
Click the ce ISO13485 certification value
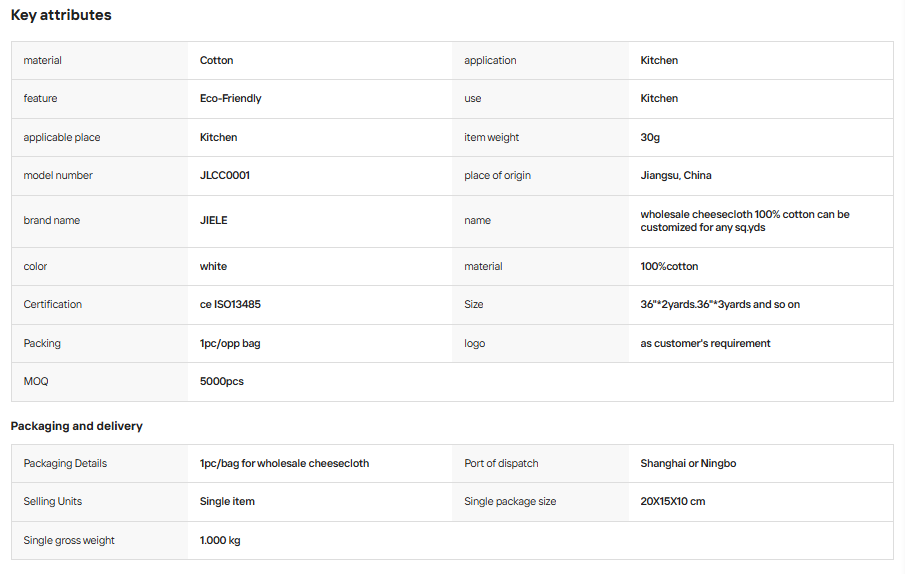coord(230,305)
